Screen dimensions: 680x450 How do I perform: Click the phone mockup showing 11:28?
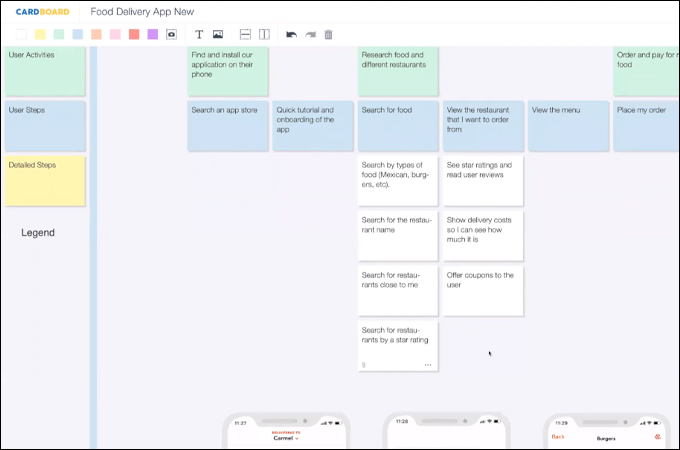point(446,430)
